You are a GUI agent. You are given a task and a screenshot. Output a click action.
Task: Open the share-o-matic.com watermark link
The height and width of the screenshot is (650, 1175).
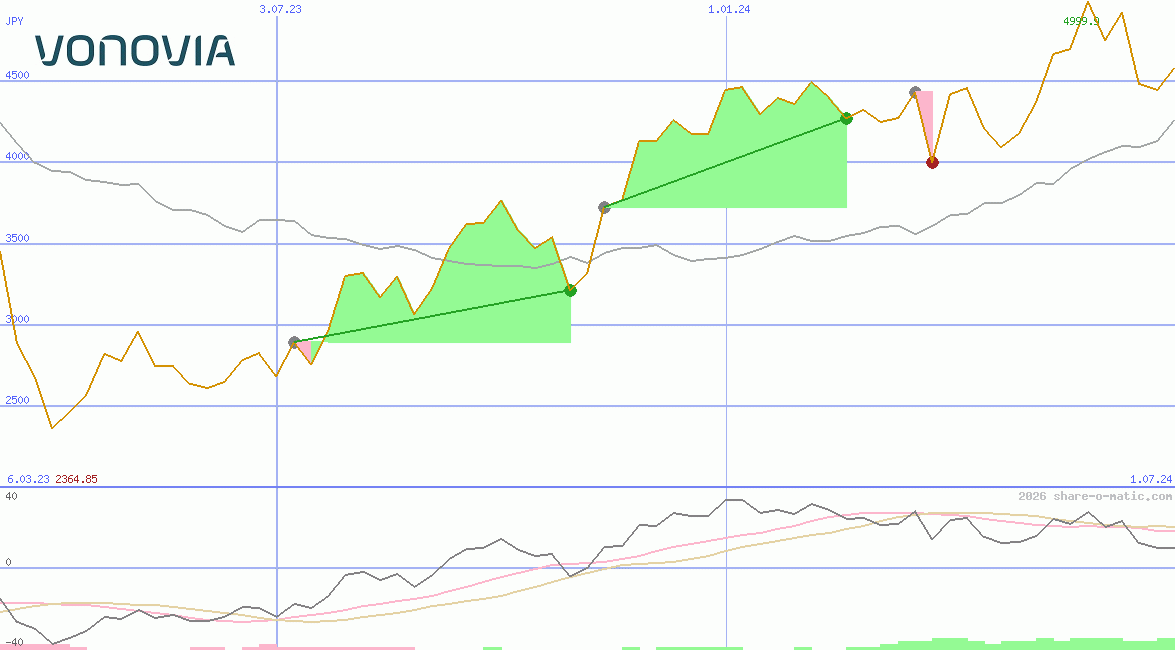pyautogui.click(x=1094, y=496)
